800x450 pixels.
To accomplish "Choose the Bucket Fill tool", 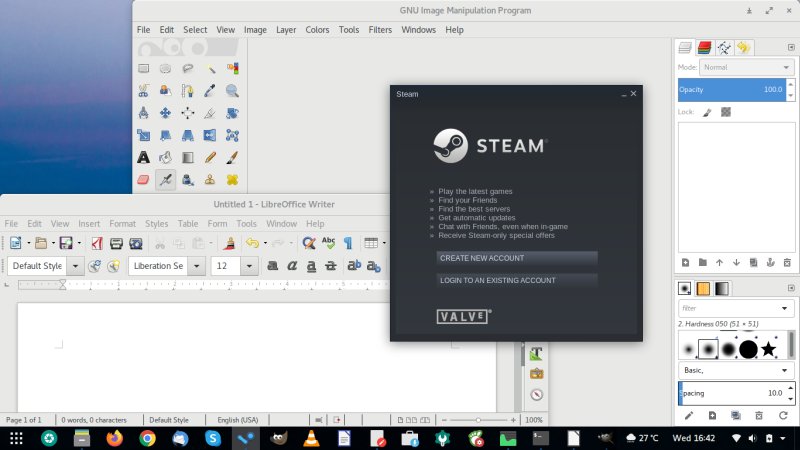I will 165,157.
